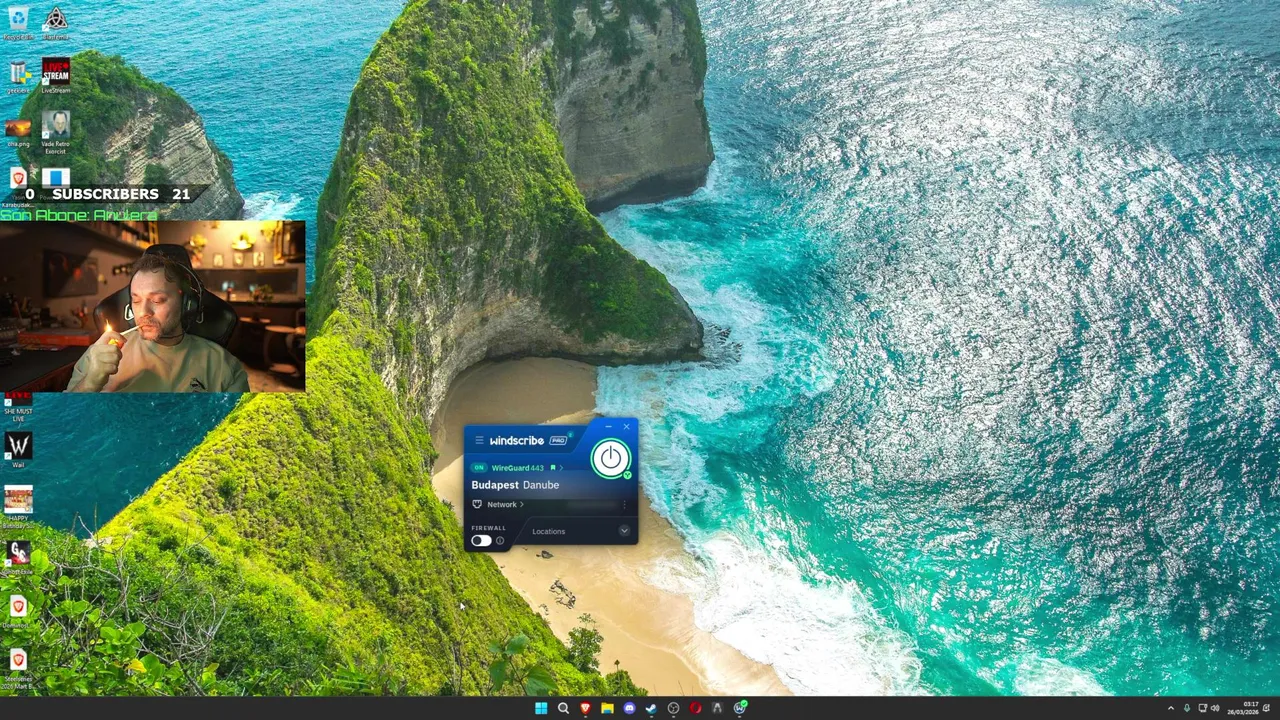This screenshot has height=720, width=1280.
Task: Open the network tray icon
Action: 1203,708
